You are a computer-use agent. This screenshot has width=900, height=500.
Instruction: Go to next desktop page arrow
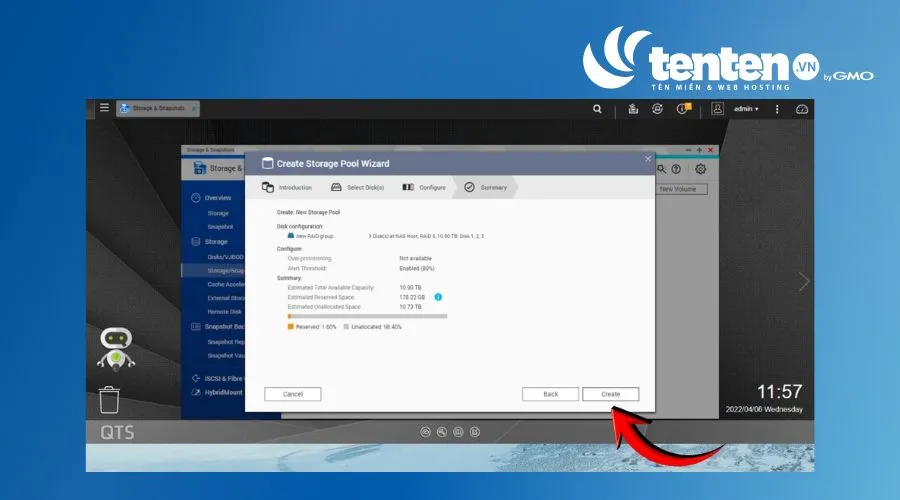click(804, 281)
